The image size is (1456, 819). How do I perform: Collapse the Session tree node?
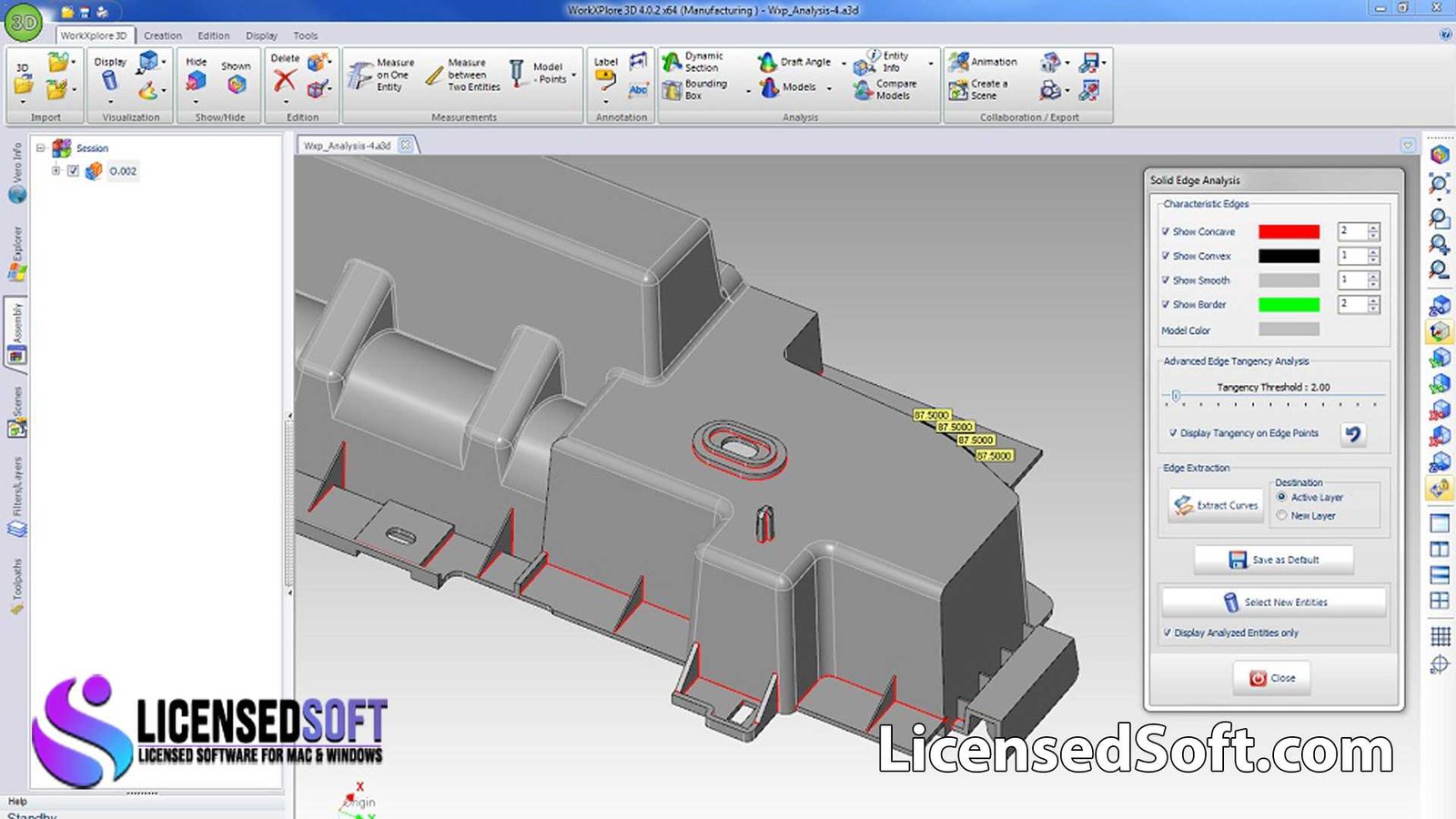coord(40,147)
